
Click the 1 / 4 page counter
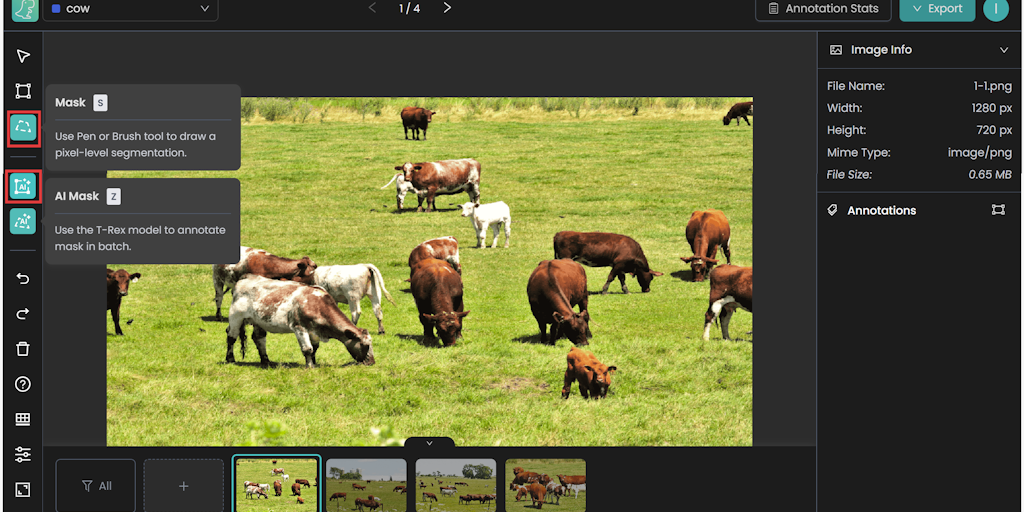point(409,8)
